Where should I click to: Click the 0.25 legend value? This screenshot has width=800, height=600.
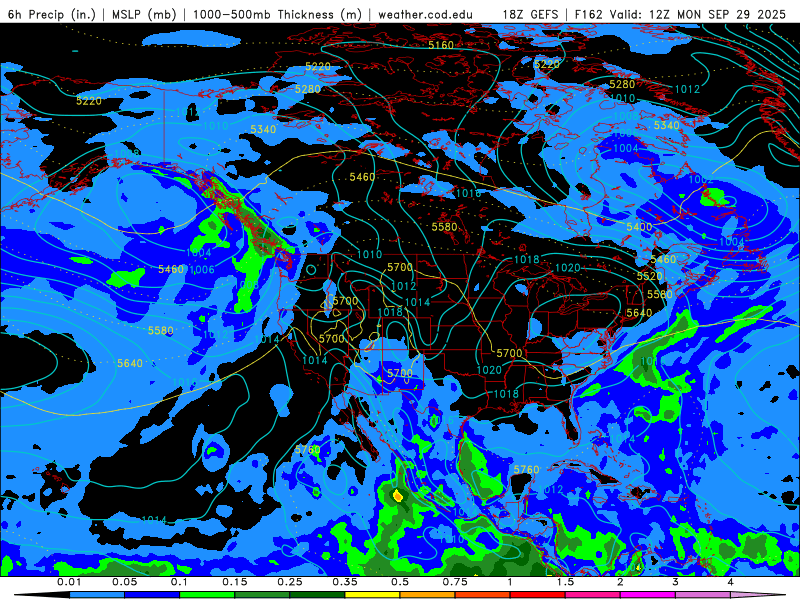(290, 582)
